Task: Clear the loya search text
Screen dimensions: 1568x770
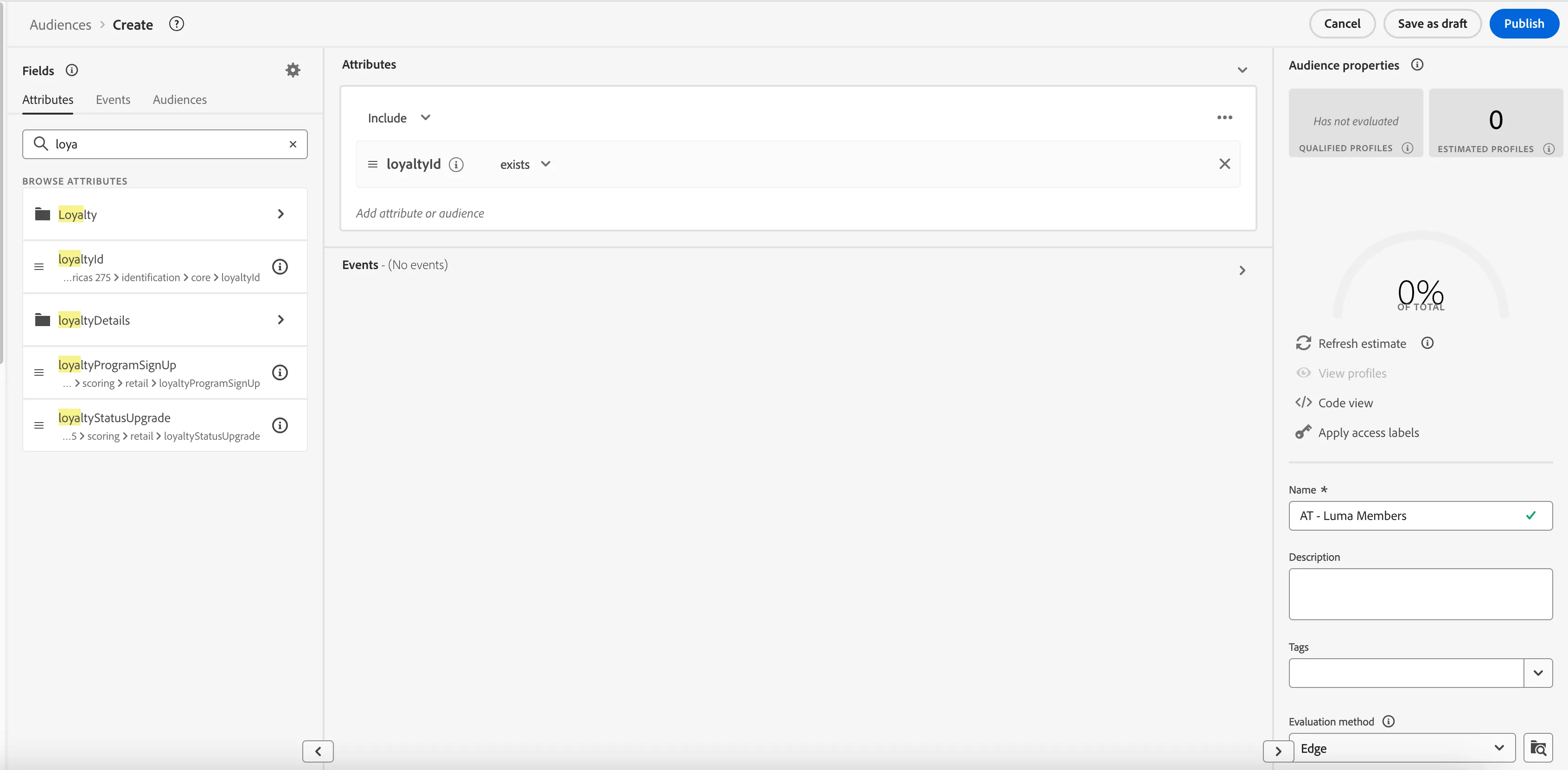Action: [x=293, y=144]
